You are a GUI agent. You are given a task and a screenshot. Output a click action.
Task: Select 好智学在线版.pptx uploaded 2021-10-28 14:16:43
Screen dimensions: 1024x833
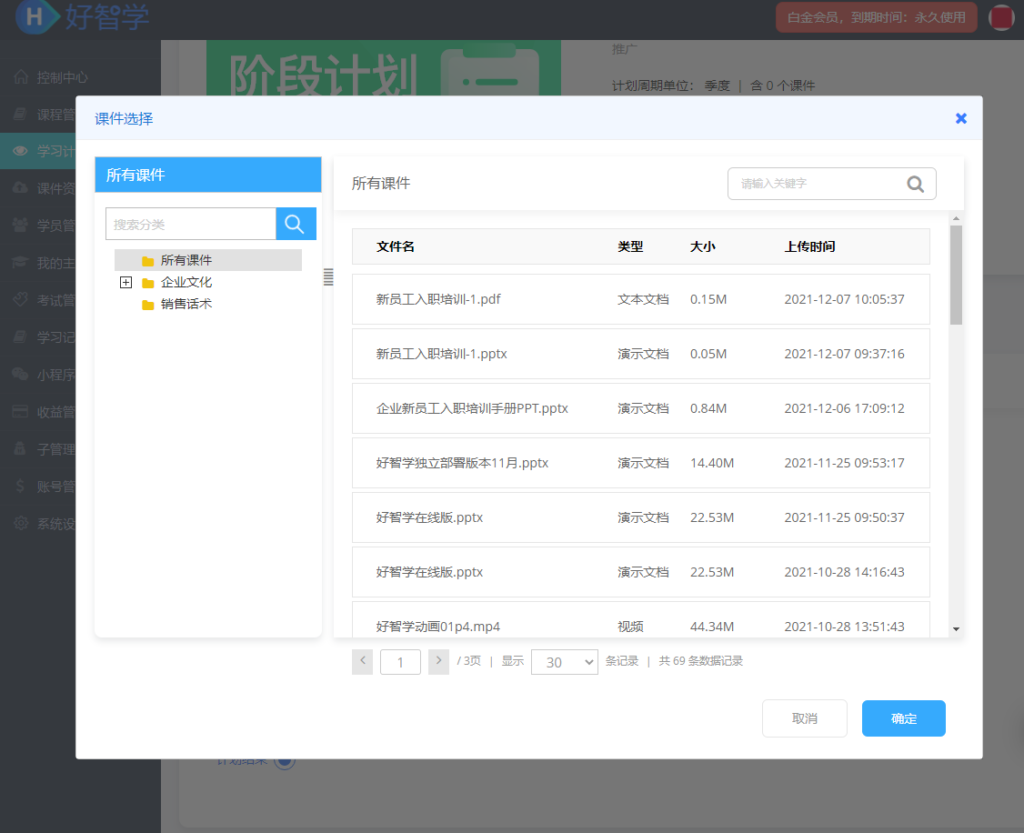pyautogui.click(x=641, y=572)
